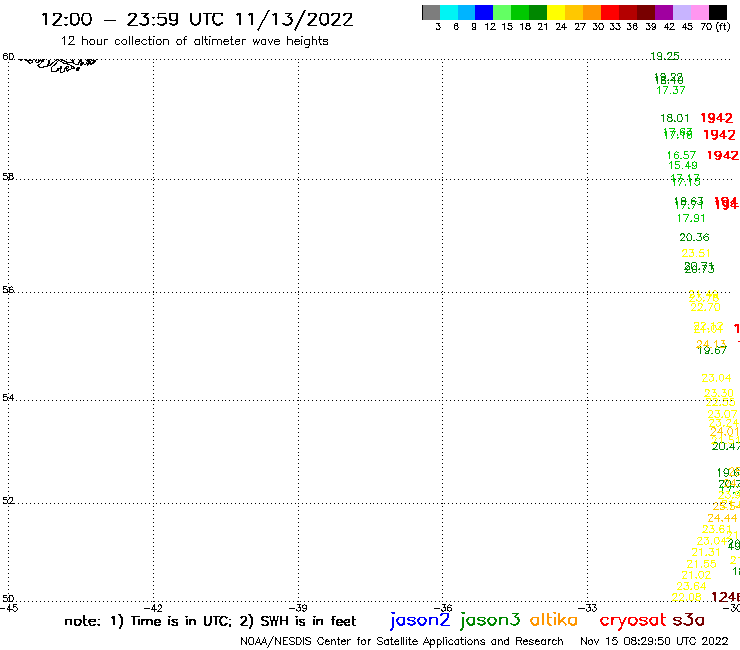
Task: Click the coastline outline near latitude 60
Action: (x=59, y=64)
